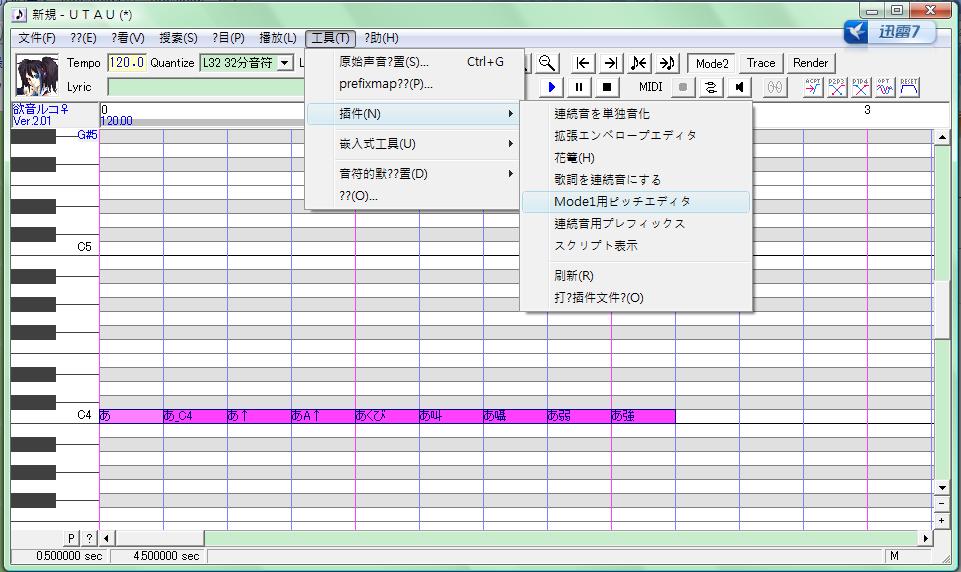Click vertical scrollbar up arrow

[x=942, y=137]
